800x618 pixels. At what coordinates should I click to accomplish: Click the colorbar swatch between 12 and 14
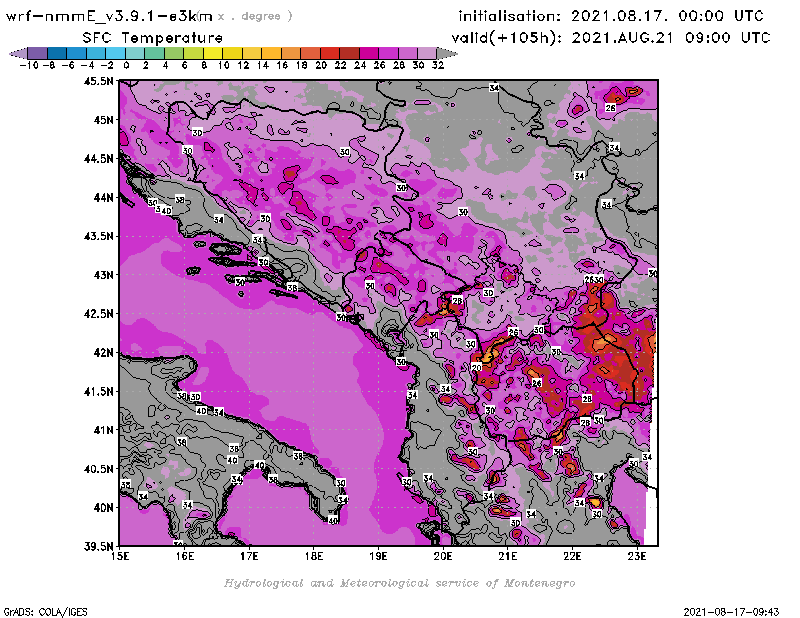coord(252,53)
